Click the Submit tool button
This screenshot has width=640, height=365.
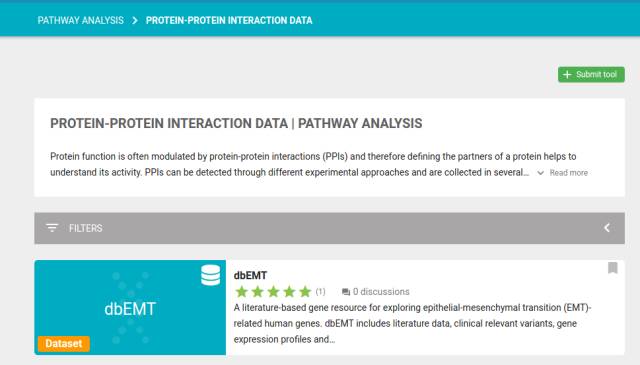pos(591,74)
